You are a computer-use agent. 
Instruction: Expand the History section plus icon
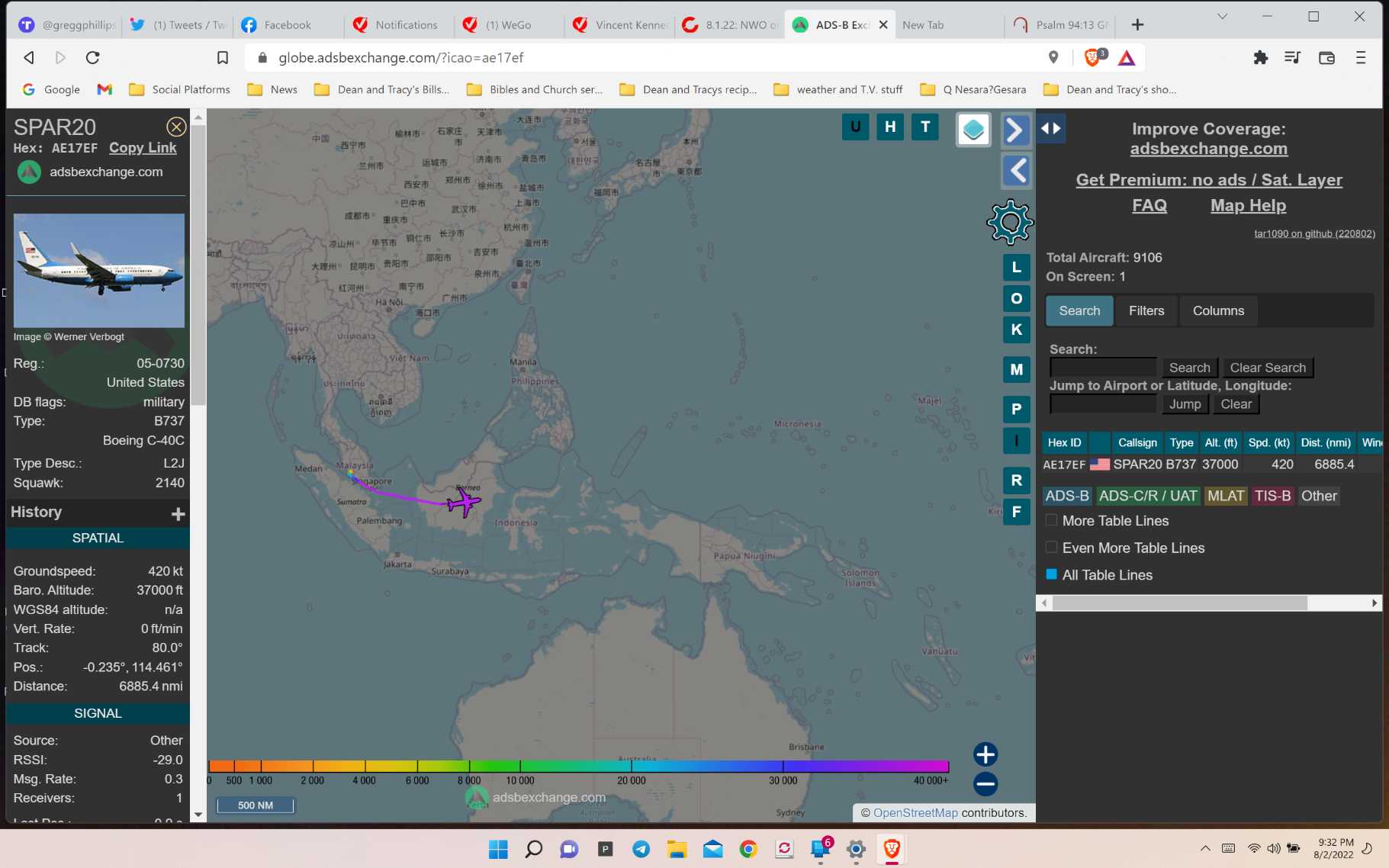tap(178, 514)
